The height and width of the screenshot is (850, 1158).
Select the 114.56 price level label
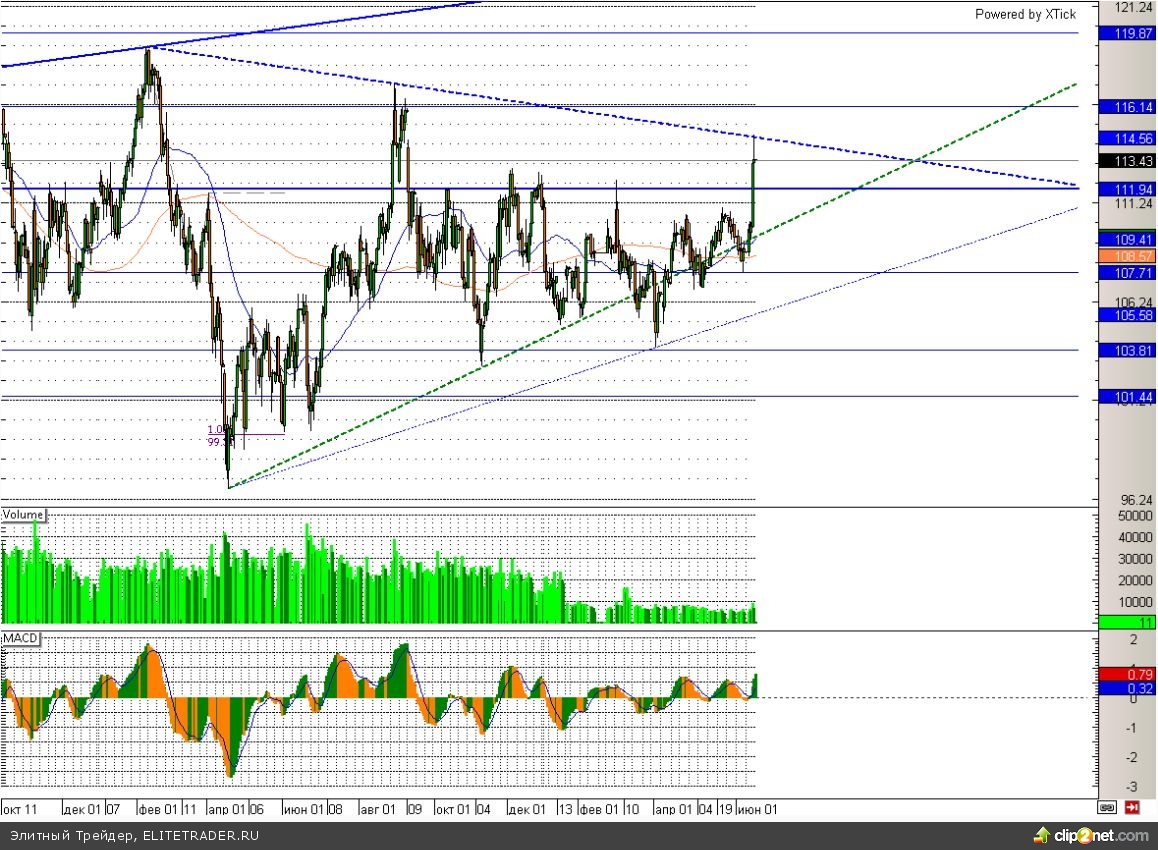pyautogui.click(x=1127, y=138)
